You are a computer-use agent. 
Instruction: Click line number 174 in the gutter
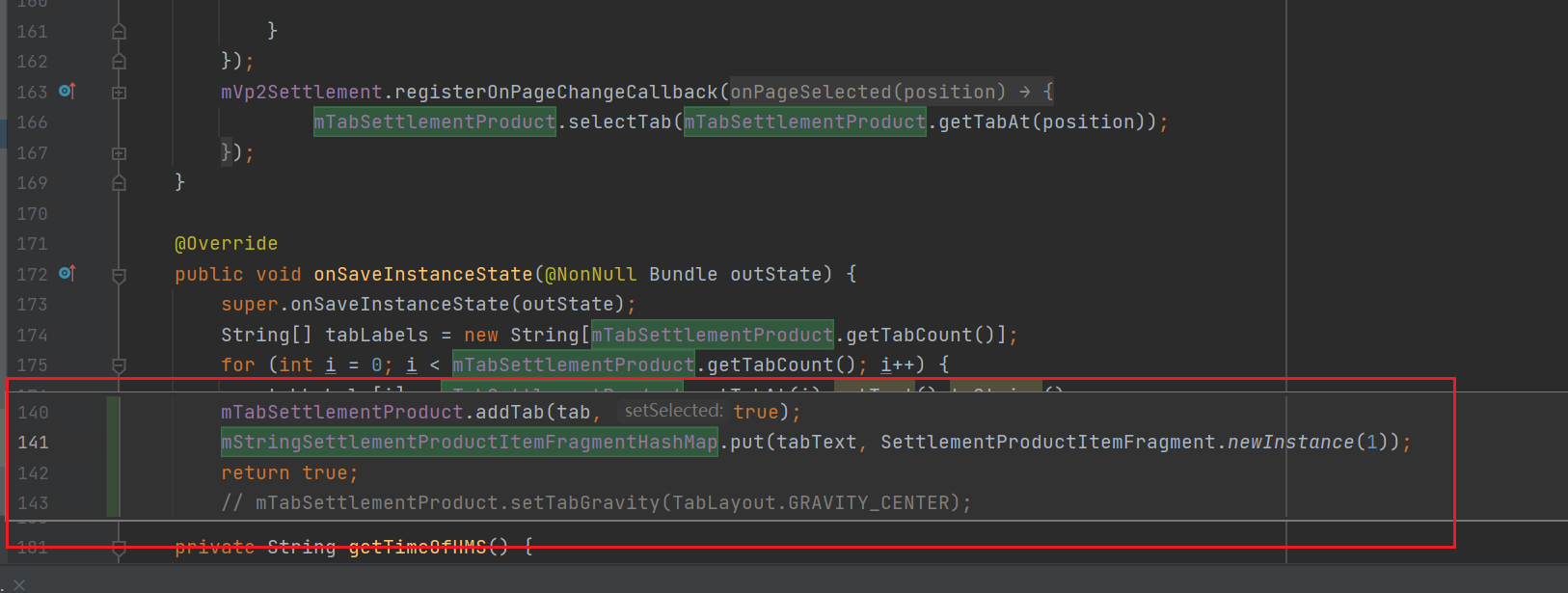32,335
